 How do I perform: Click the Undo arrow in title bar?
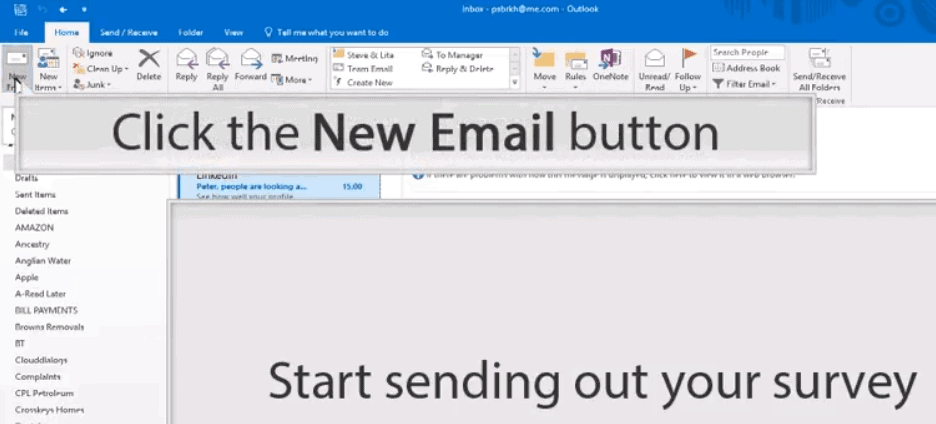click(x=42, y=10)
